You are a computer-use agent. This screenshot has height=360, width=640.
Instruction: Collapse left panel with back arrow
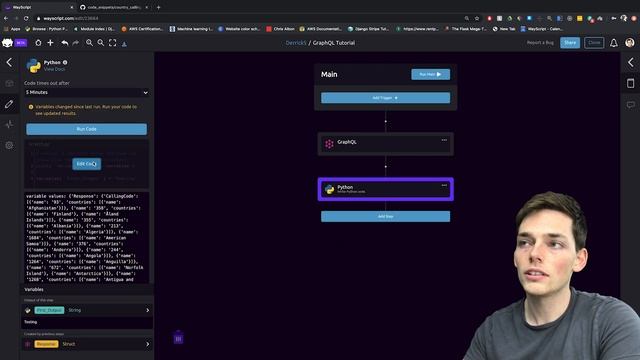(9, 62)
